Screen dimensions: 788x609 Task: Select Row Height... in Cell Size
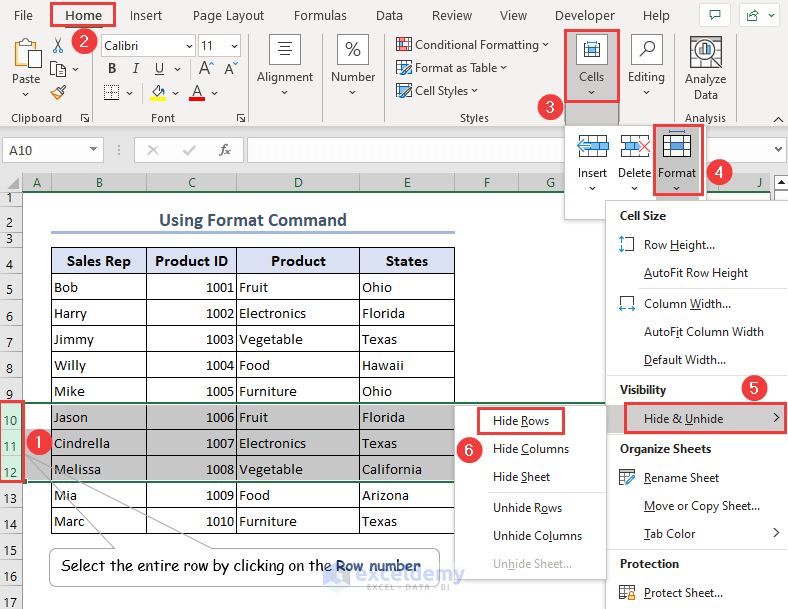point(679,245)
